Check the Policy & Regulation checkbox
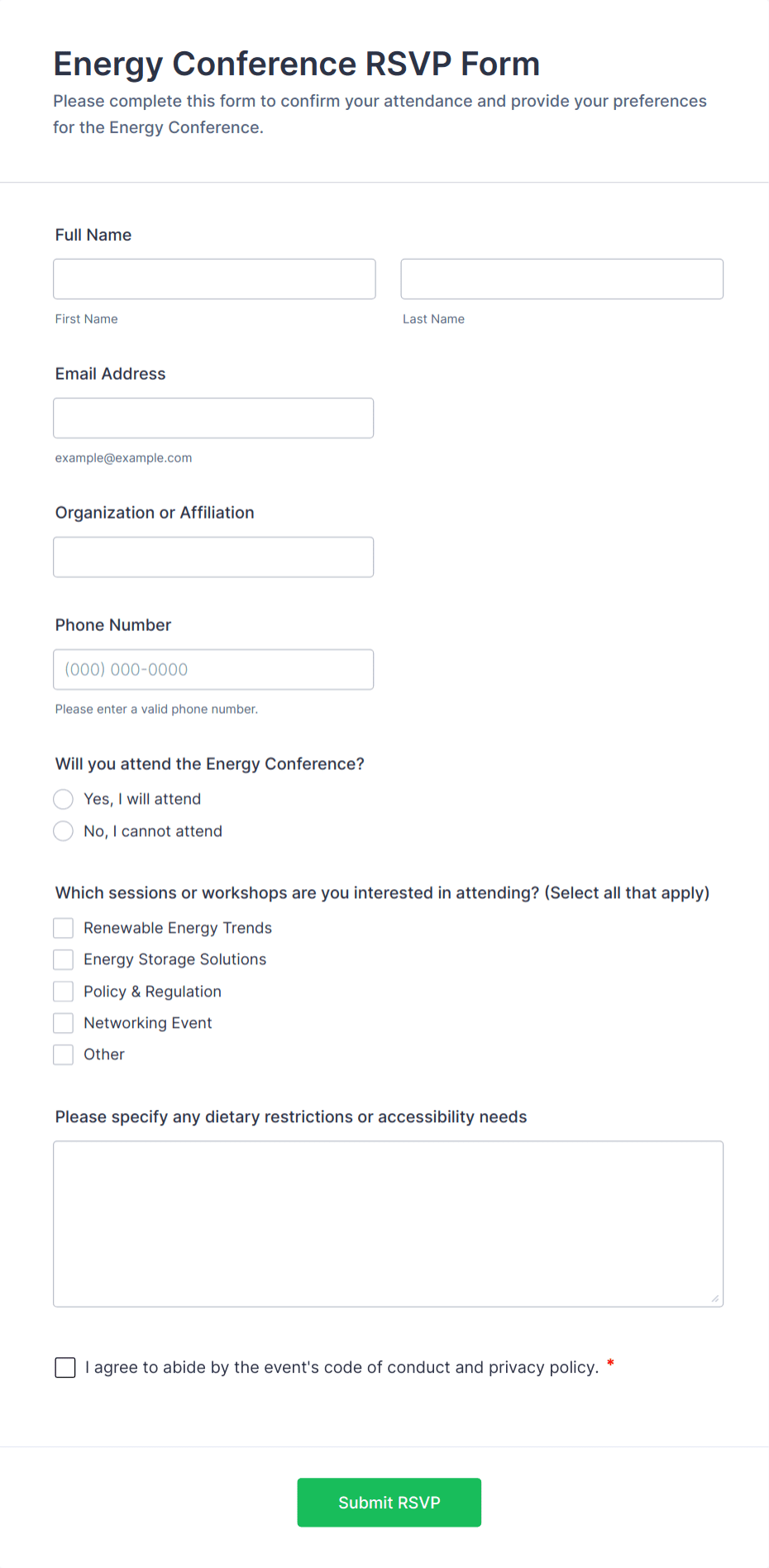The image size is (769, 1568). [x=63, y=991]
